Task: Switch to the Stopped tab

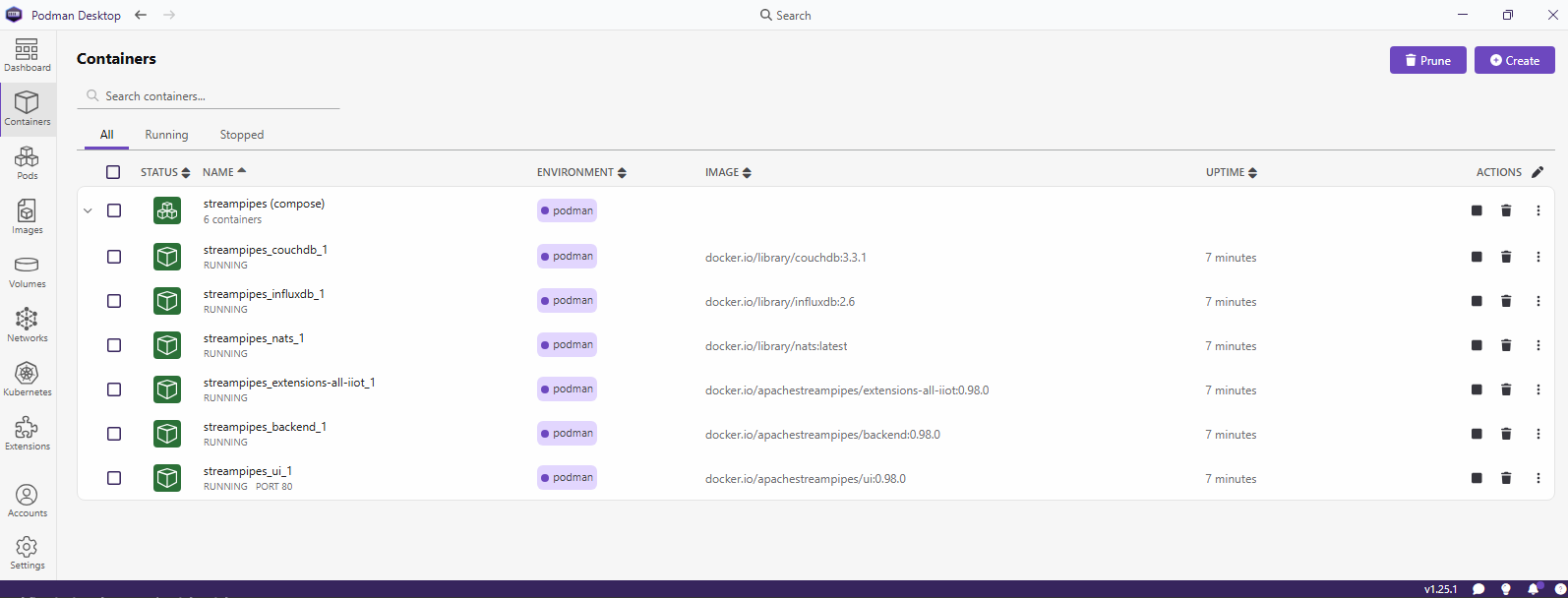Action: pyautogui.click(x=241, y=135)
